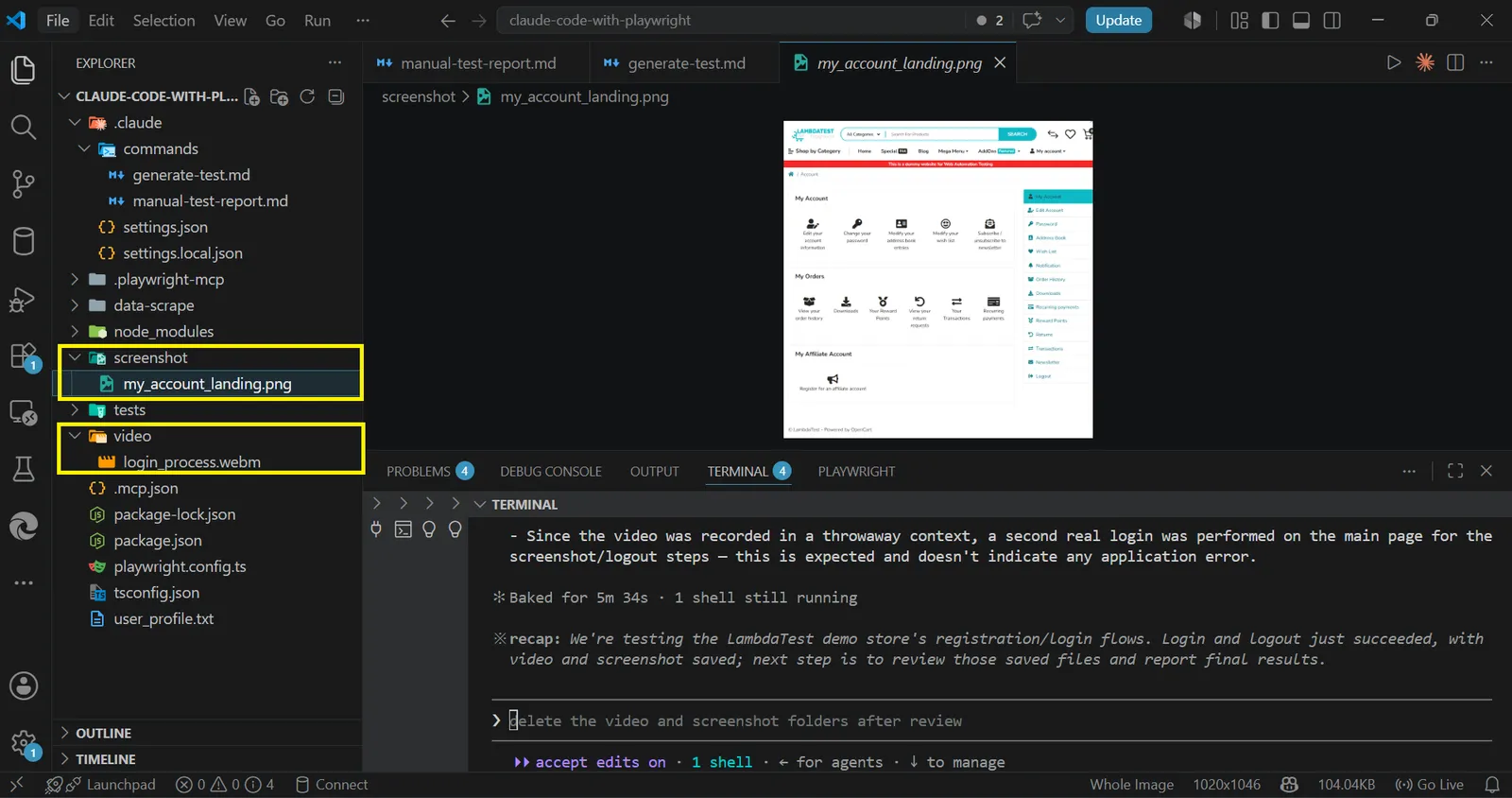Click the New Folder icon in Explorer
The image size is (1512, 798).
(x=280, y=96)
